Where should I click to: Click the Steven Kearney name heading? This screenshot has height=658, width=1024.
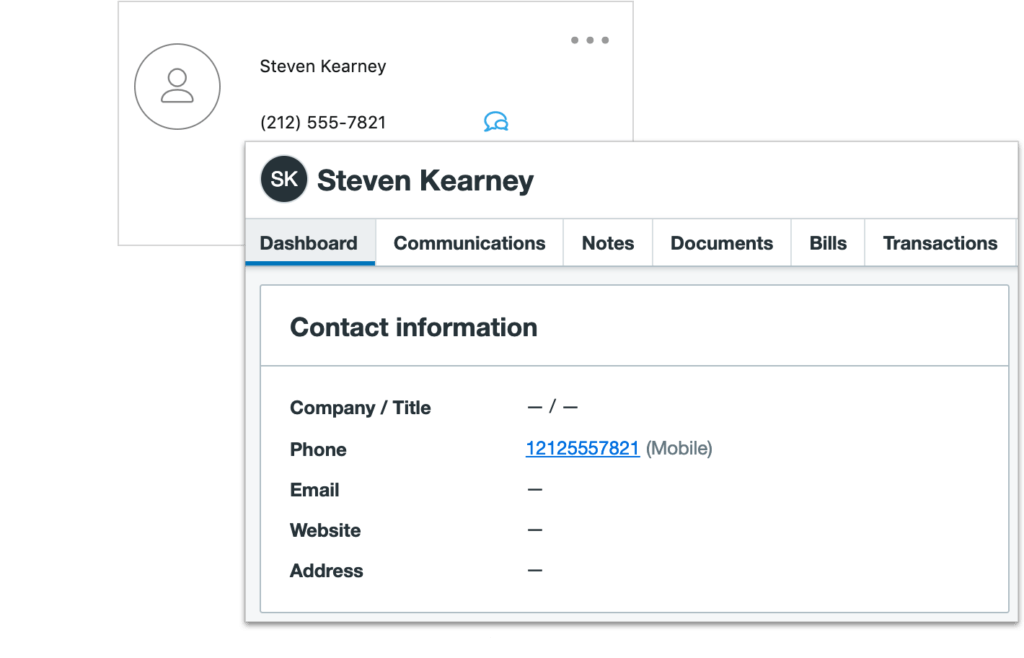(425, 181)
